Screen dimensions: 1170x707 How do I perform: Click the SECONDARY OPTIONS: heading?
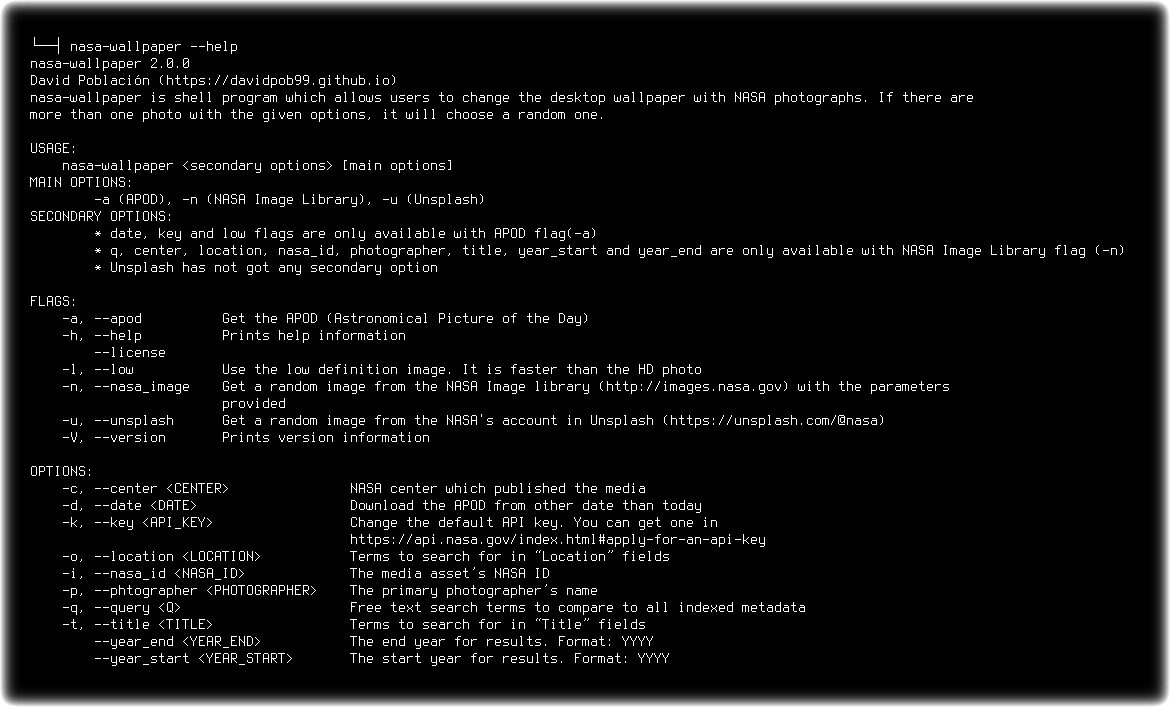click(x=101, y=216)
